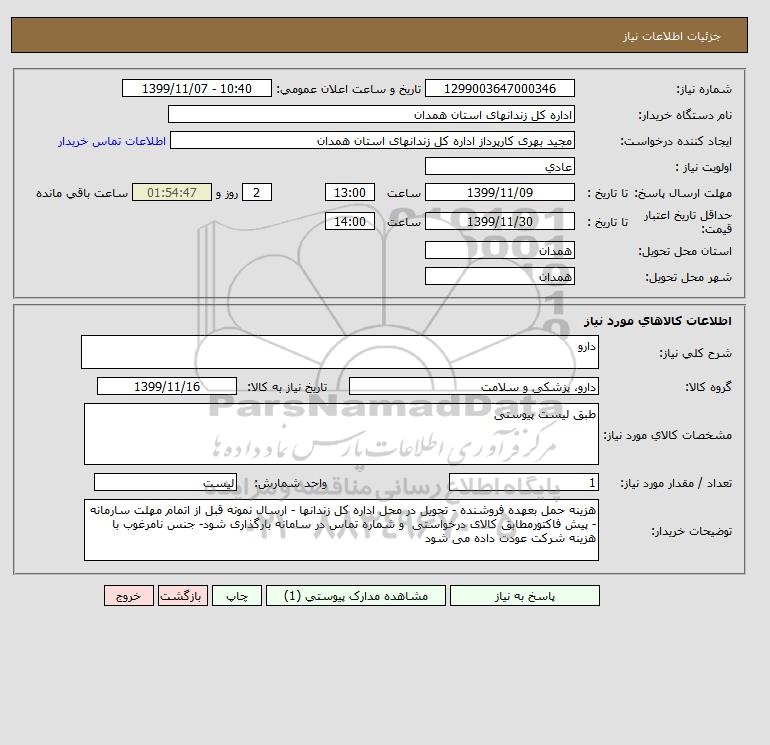Click label 'استان محل تحویل:'
The width and height of the screenshot is (770, 745).
[x=685, y=251]
